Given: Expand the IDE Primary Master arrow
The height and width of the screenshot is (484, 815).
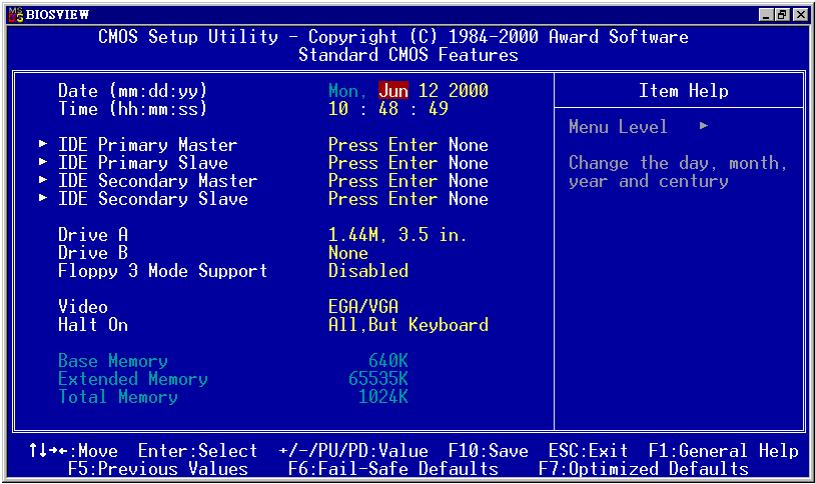Looking at the screenshot, I should [43, 143].
